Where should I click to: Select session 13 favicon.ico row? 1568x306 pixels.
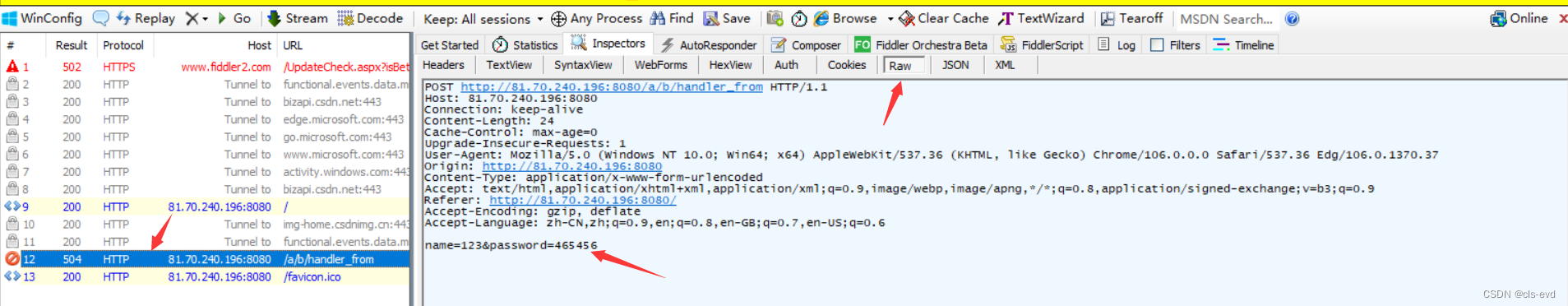(x=206, y=276)
